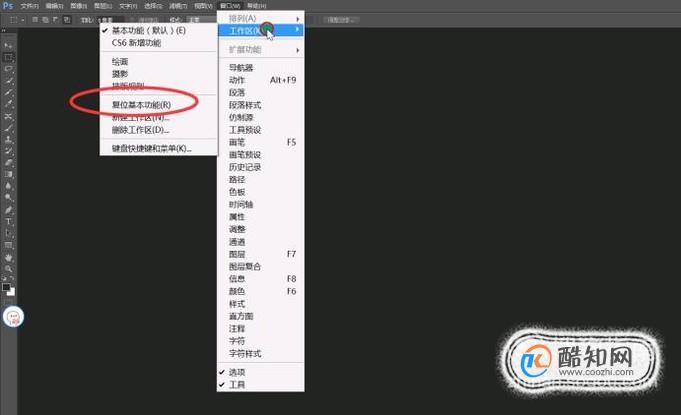The height and width of the screenshot is (415, 681).
Task: Open the tool preset picker dropdown arrow
Action: click(x=23, y=20)
